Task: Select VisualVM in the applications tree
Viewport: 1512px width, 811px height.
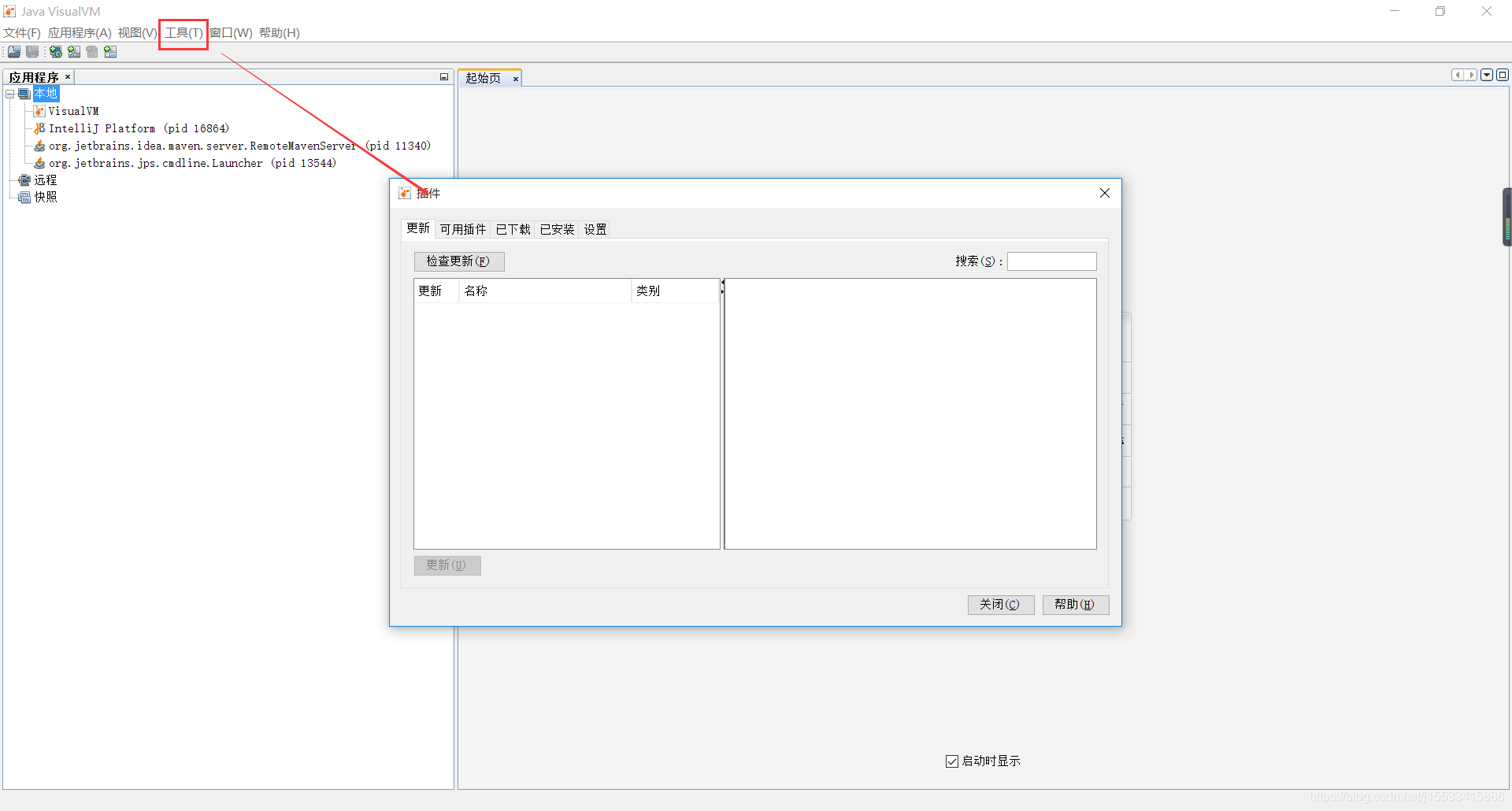Action: [x=73, y=111]
